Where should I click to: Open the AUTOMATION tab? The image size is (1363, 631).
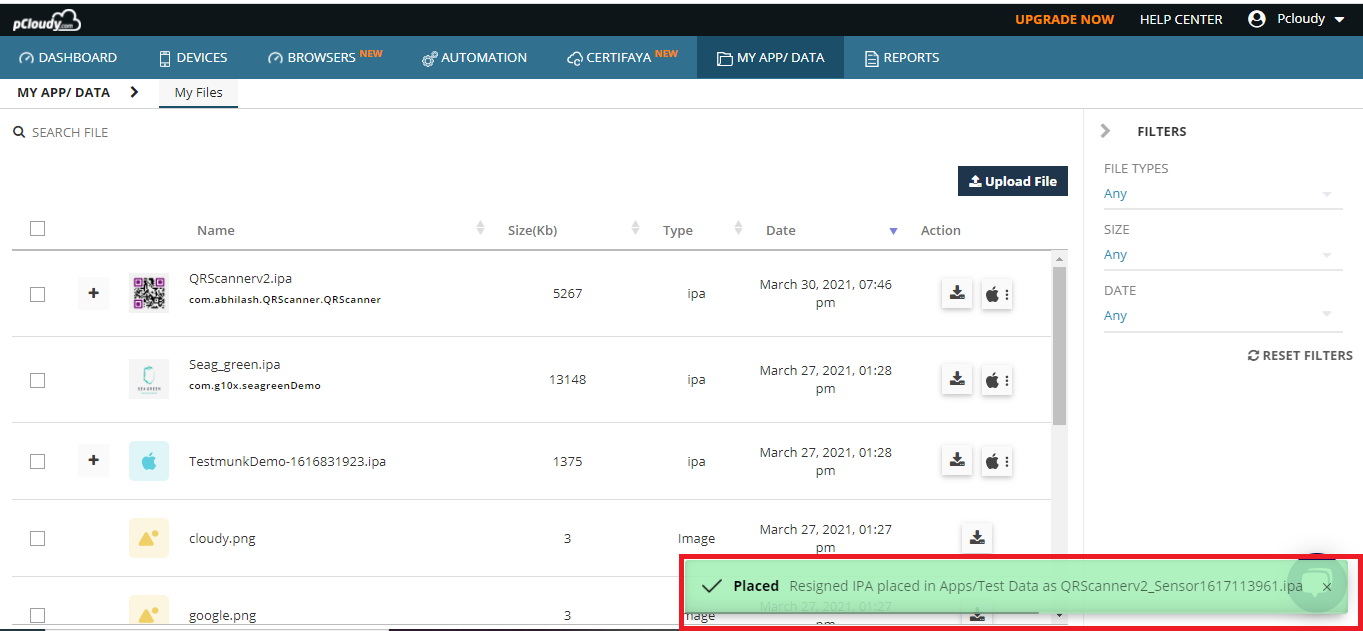[474, 57]
